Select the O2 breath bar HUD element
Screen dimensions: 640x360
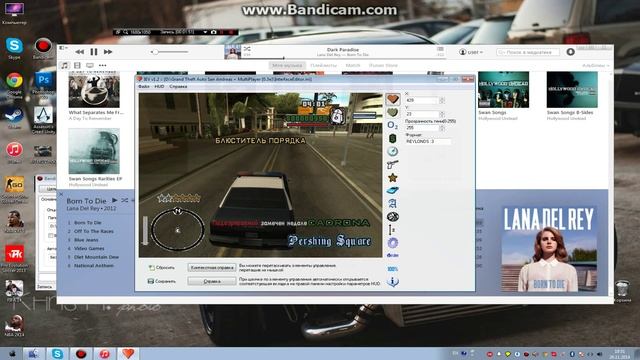click(393, 125)
